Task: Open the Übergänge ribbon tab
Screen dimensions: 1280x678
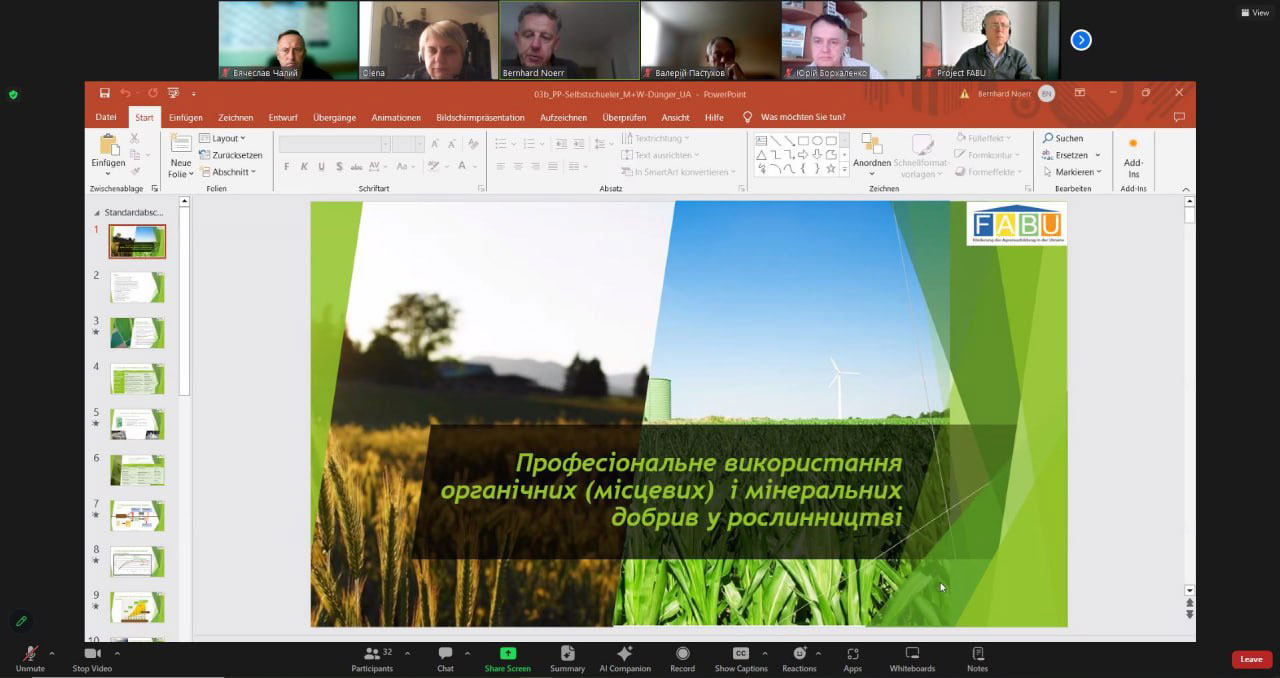Action: click(x=334, y=117)
